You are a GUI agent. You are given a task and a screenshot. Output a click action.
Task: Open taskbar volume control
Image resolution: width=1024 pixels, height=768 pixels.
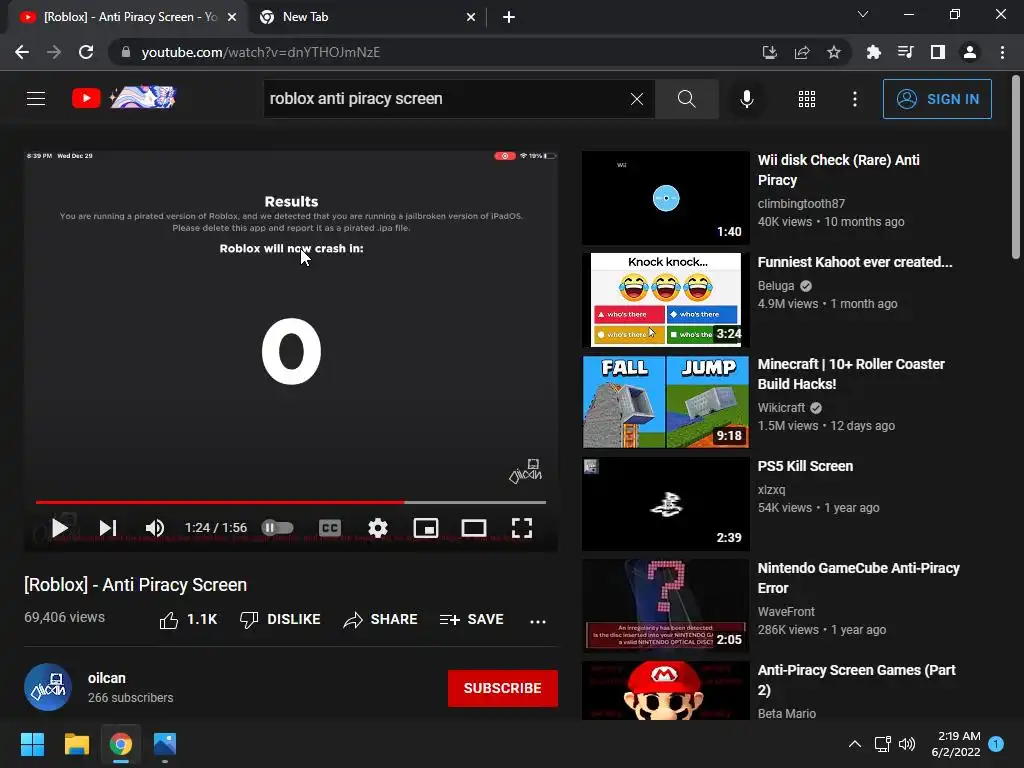906,744
